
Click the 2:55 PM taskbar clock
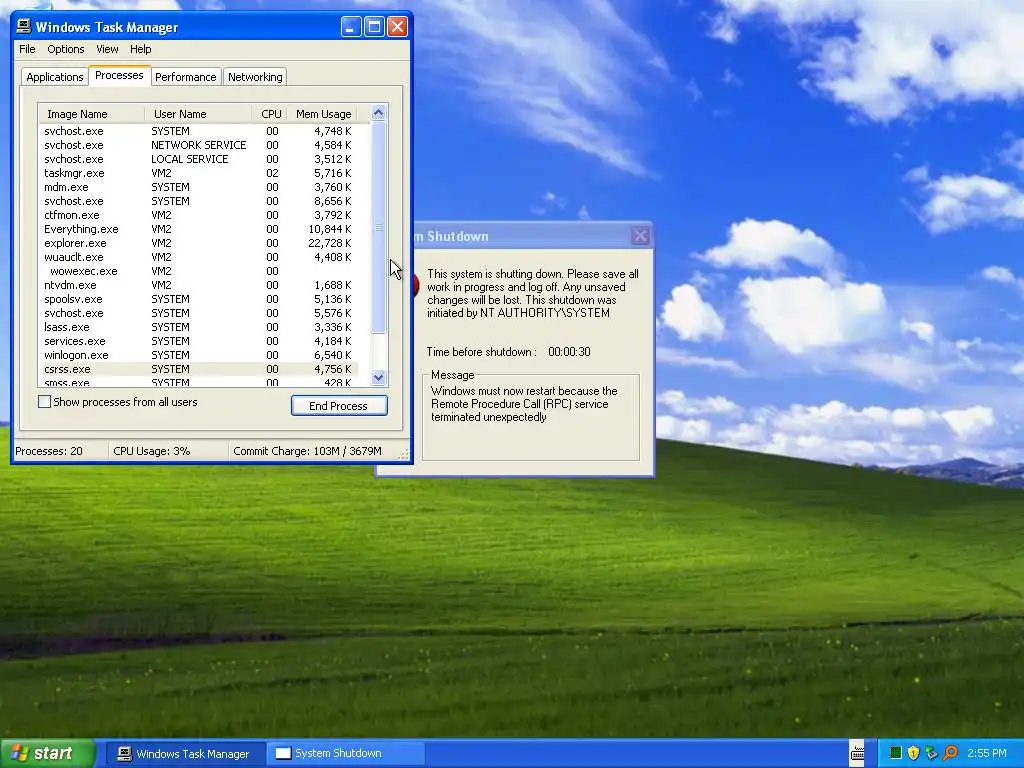click(986, 753)
